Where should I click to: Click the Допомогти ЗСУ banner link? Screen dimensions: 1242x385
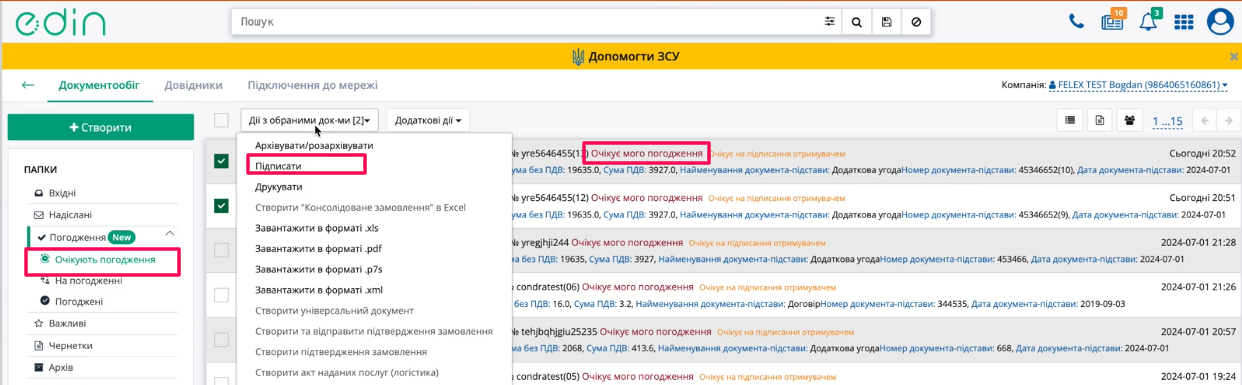point(625,56)
